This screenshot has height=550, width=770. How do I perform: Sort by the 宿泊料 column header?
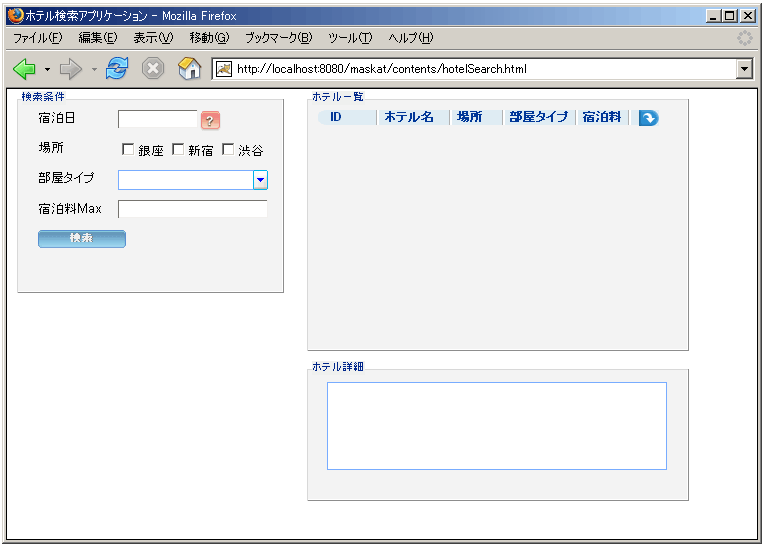point(602,117)
